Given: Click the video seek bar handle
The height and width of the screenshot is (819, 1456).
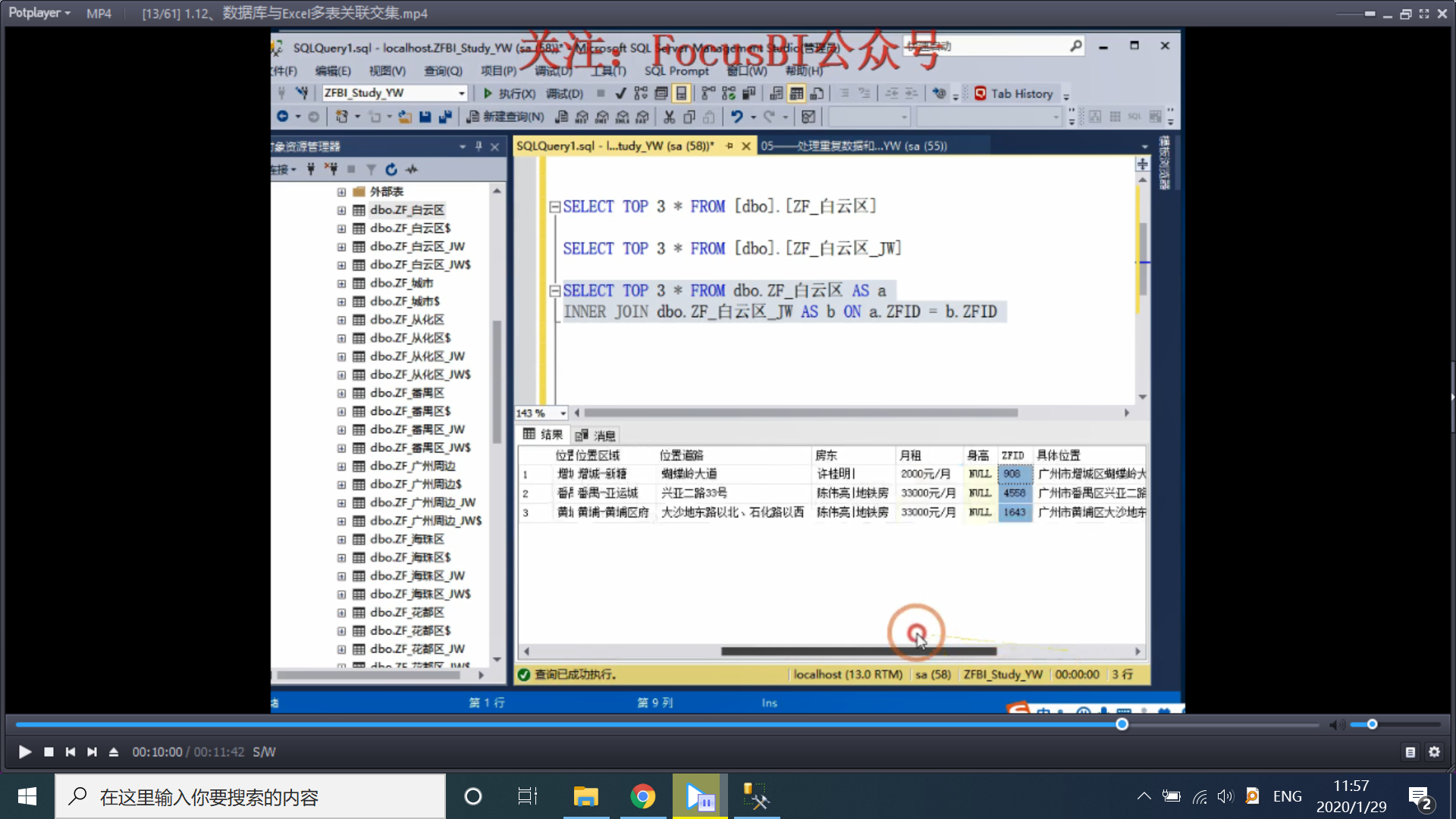Looking at the screenshot, I should click(1122, 724).
